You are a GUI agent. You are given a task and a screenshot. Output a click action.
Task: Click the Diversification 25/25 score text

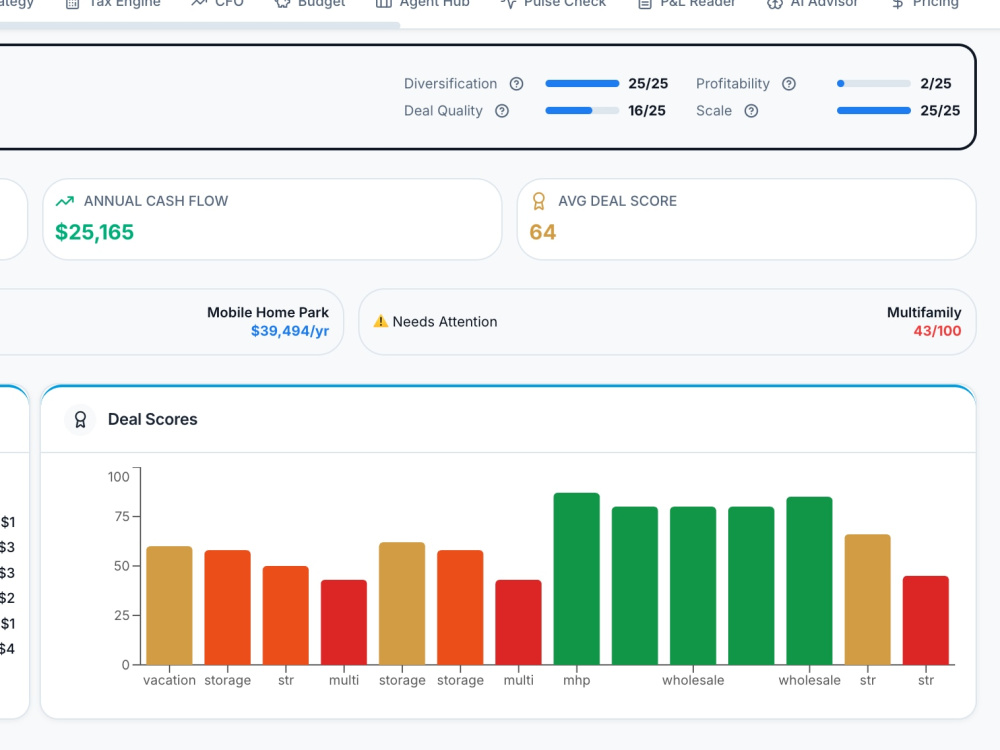tap(648, 84)
